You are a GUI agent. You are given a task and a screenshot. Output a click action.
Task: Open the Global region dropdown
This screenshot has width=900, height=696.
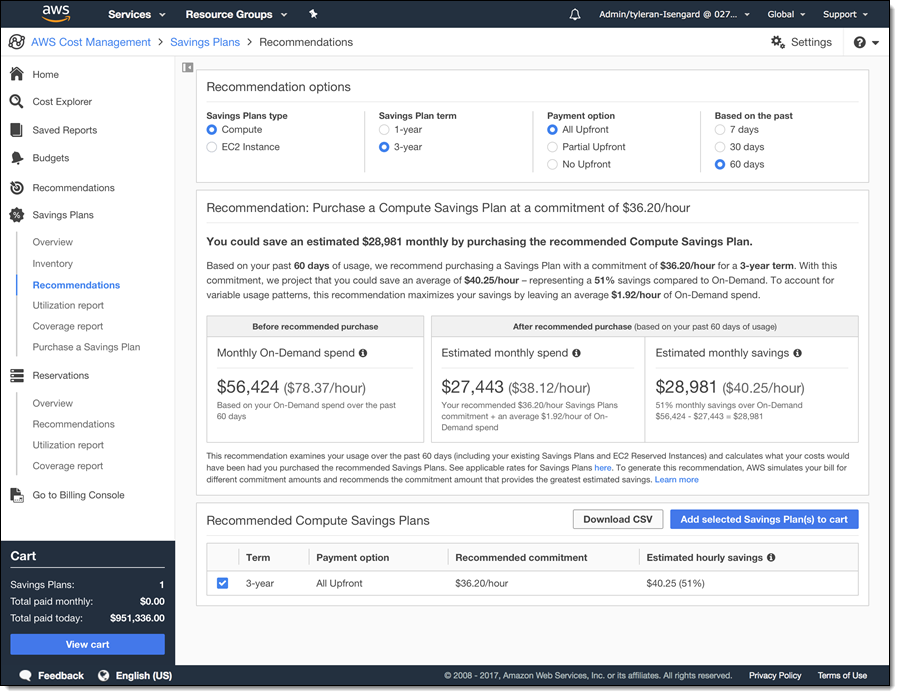pos(786,14)
